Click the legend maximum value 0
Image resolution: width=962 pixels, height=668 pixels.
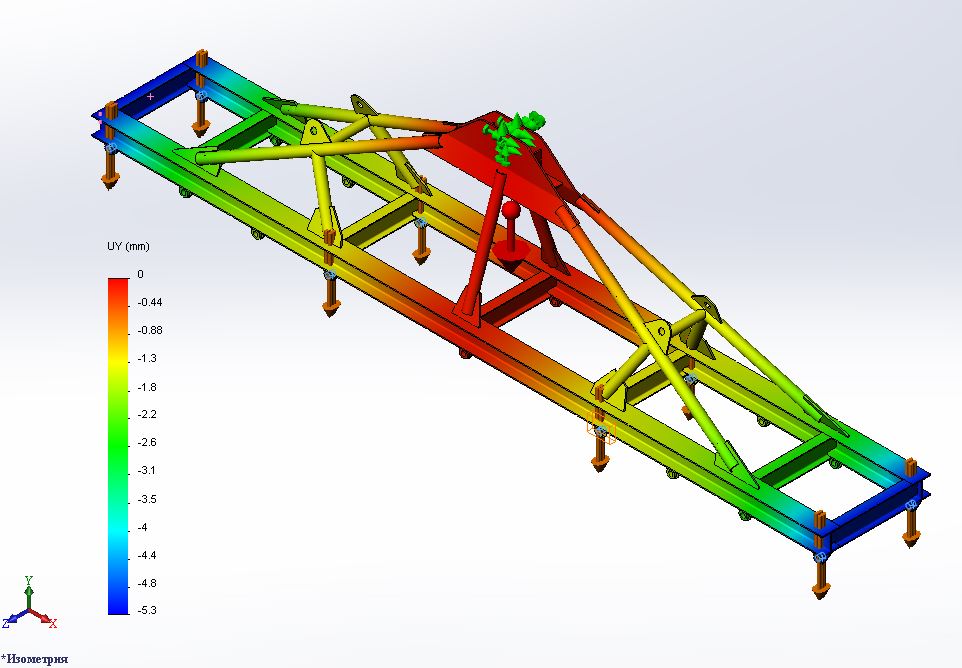[x=140, y=274]
